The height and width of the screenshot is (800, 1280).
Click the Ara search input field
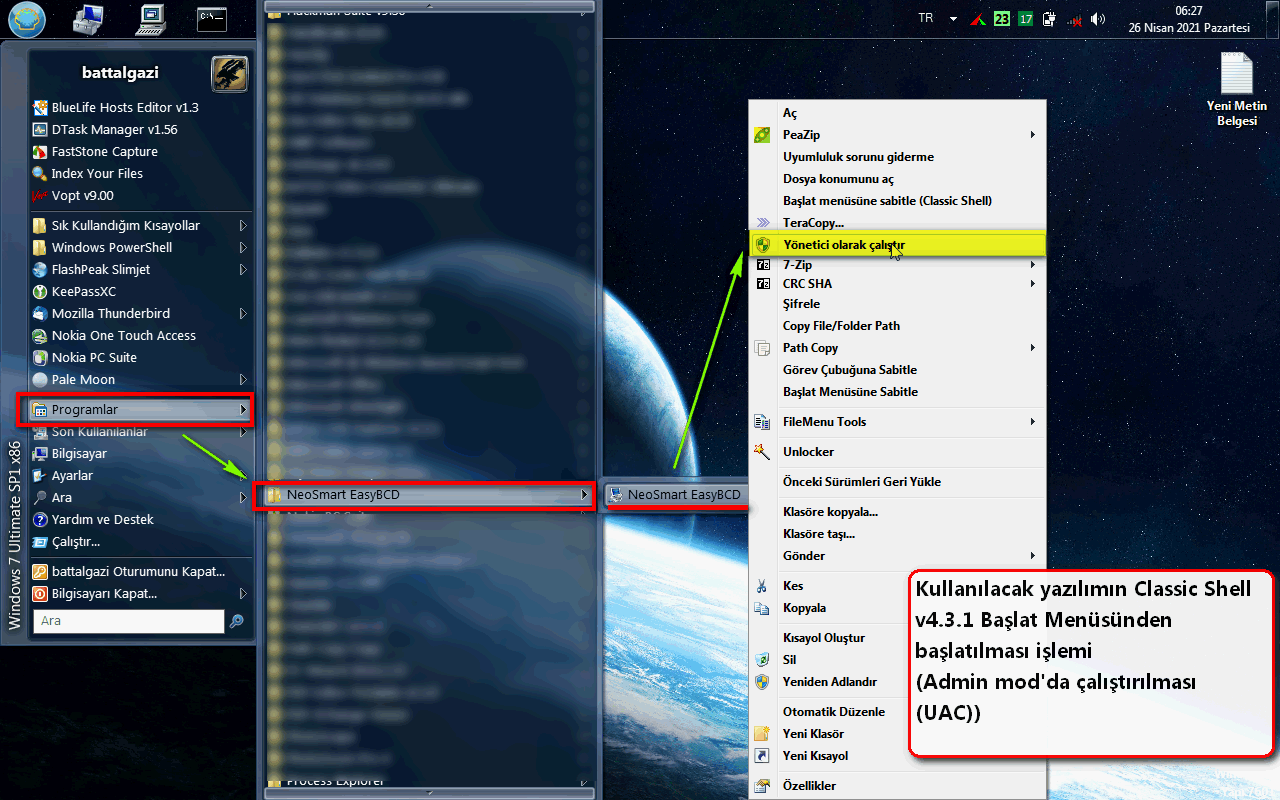(x=129, y=621)
